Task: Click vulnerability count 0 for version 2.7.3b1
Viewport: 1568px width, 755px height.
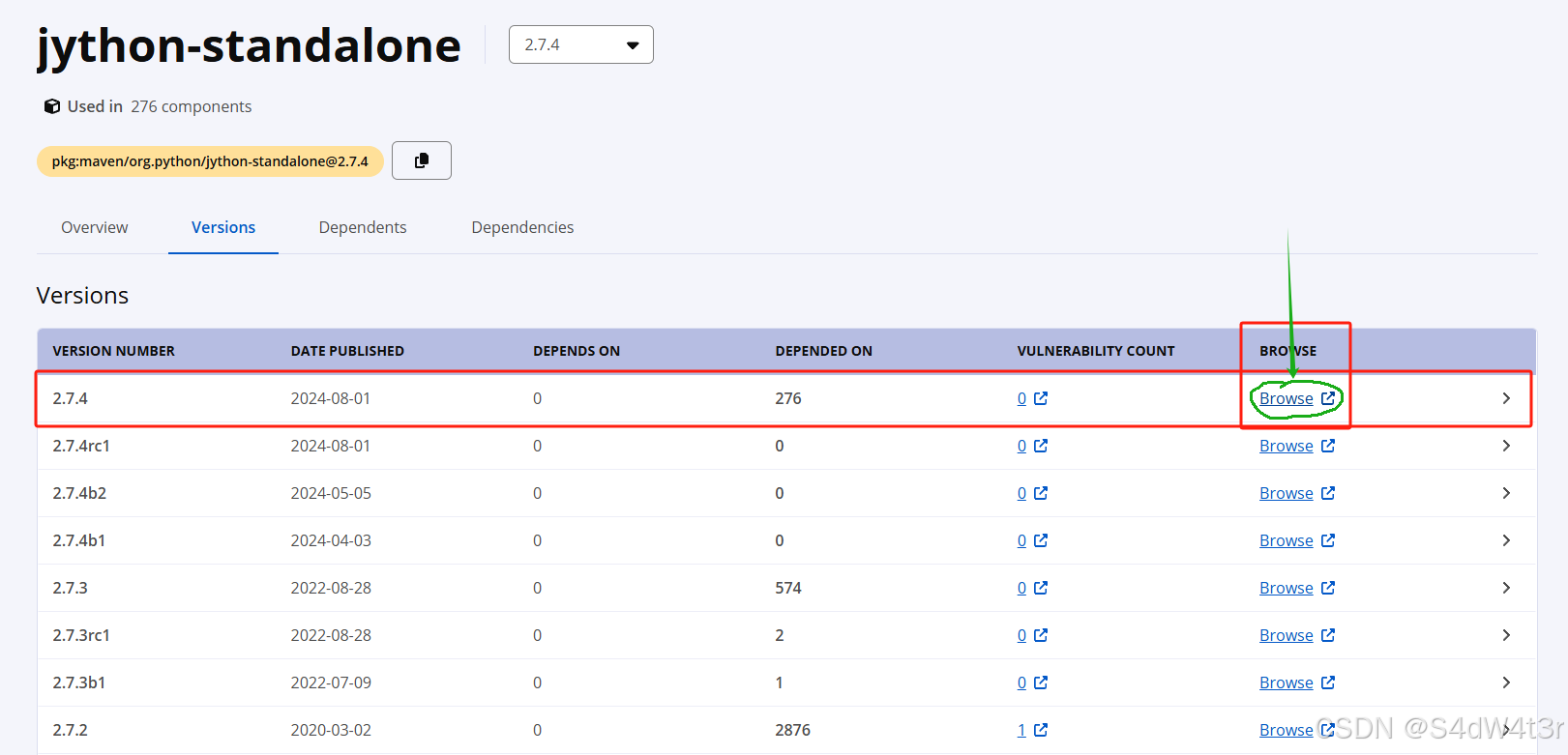Action: [x=1021, y=682]
